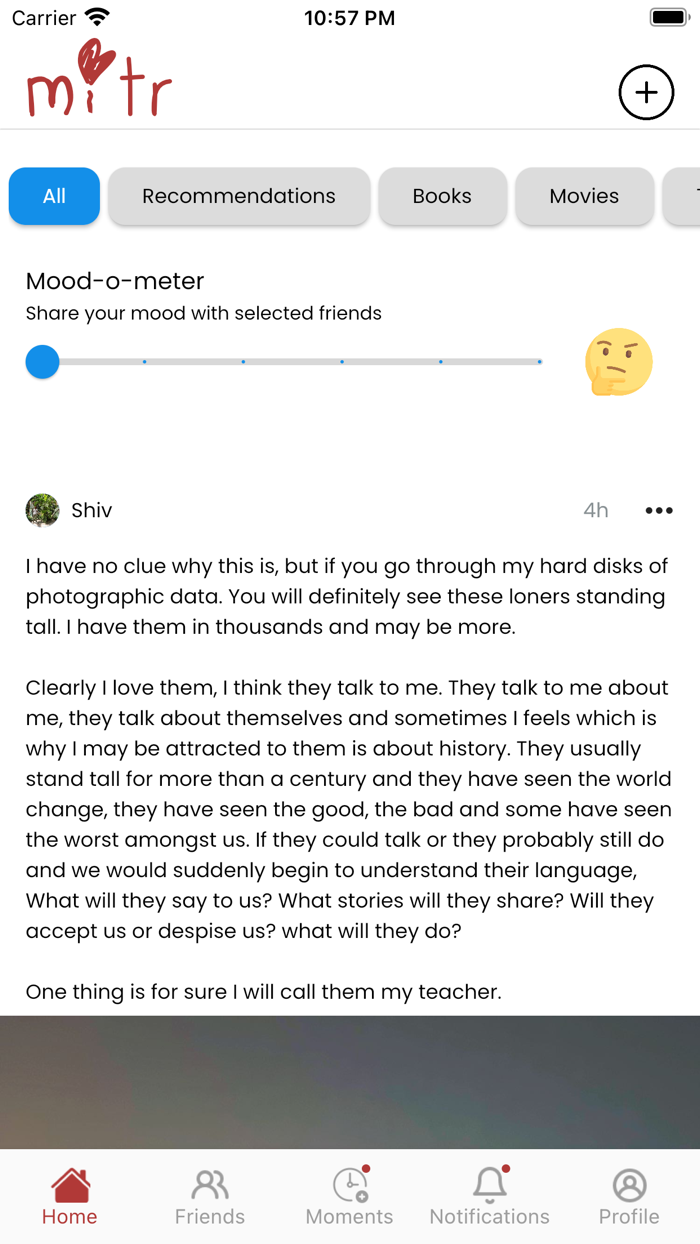The height and width of the screenshot is (1244, 700).
Task: Select the Books filter chip
Action: 442,196
